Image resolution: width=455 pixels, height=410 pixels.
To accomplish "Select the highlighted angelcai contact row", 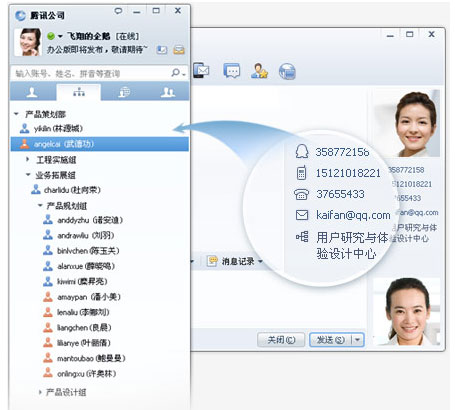I will pos(99,144).
